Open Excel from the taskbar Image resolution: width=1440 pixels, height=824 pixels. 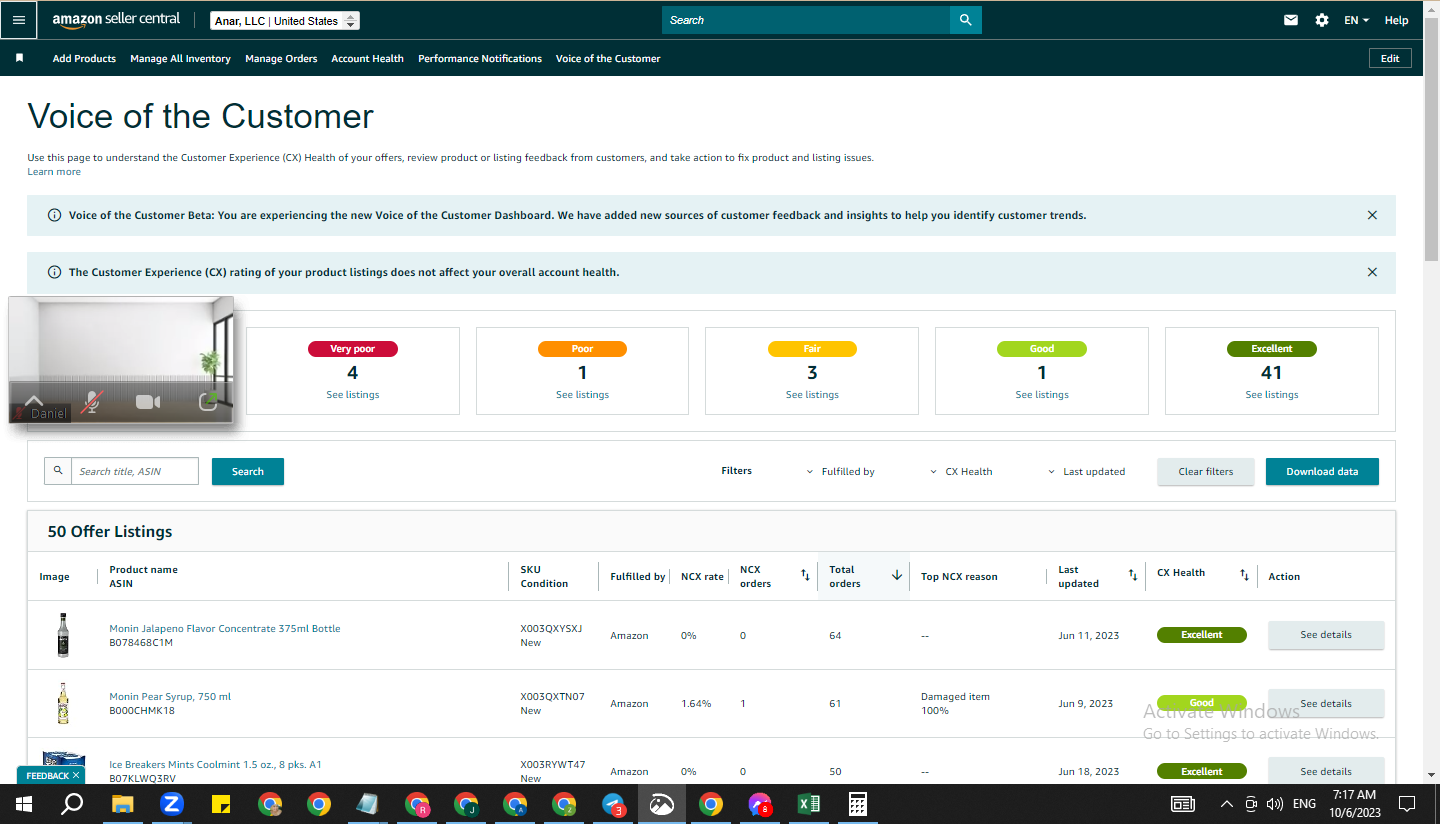(x=808, y=804)
